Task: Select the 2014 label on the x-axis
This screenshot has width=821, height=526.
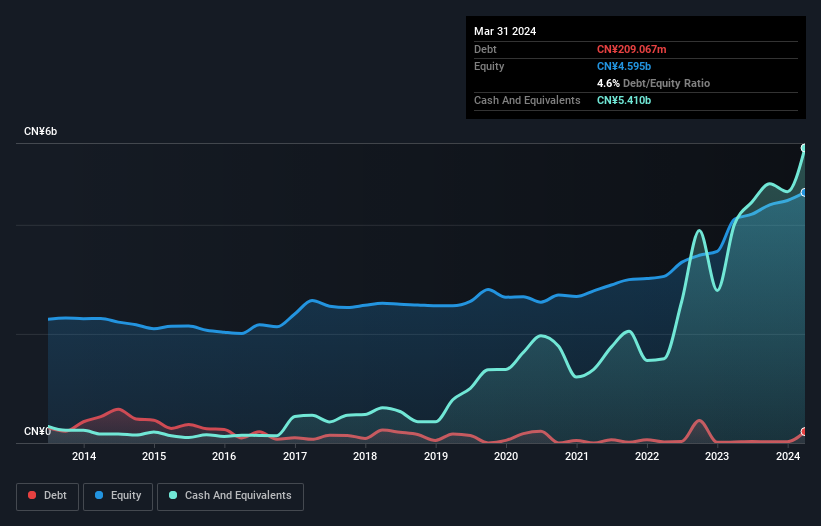Action: [84, 457]
